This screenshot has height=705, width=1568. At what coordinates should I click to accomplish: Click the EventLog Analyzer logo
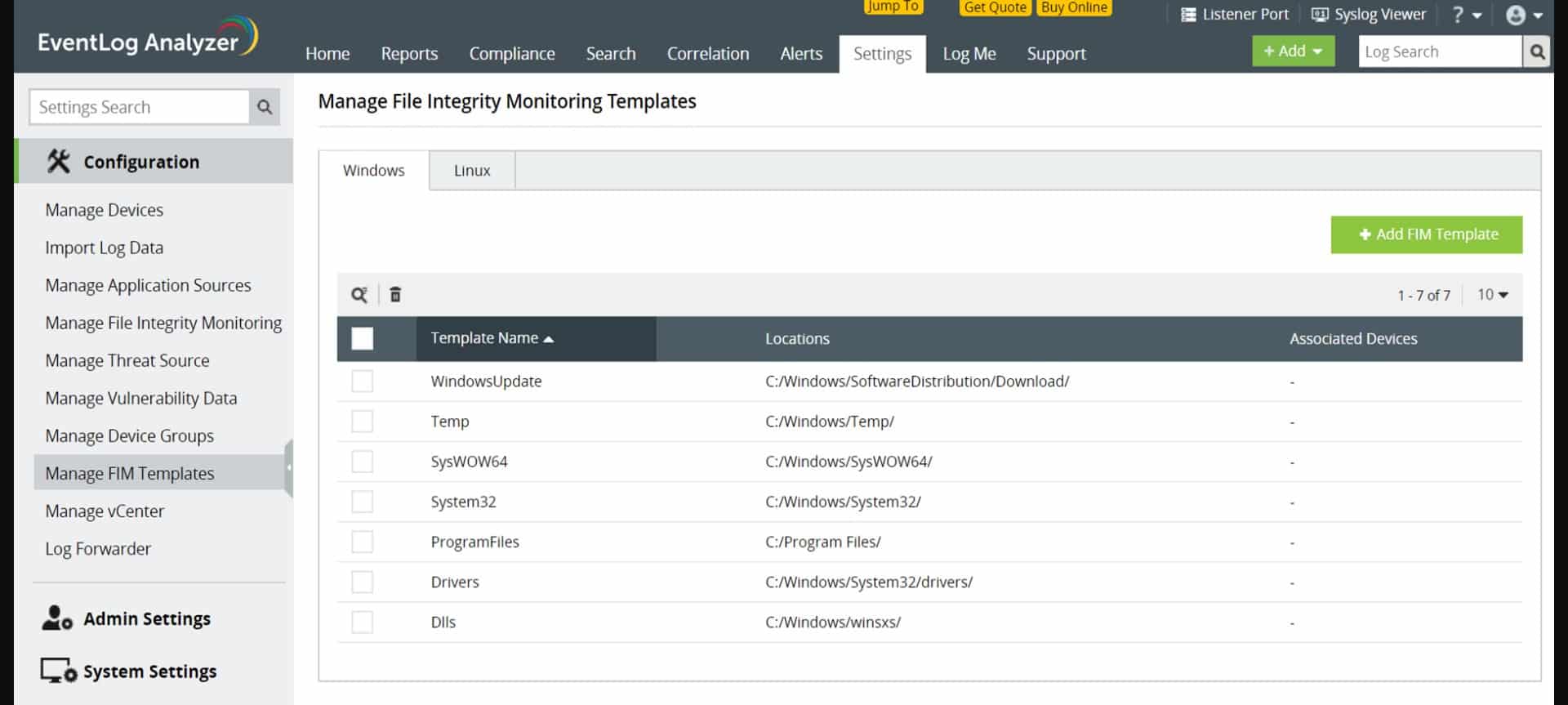(x=148, y=38)
